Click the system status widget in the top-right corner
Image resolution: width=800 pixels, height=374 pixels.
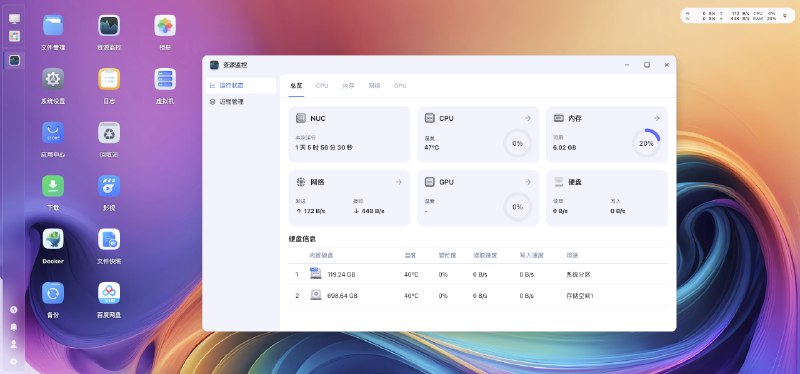[x=737, y=15]
